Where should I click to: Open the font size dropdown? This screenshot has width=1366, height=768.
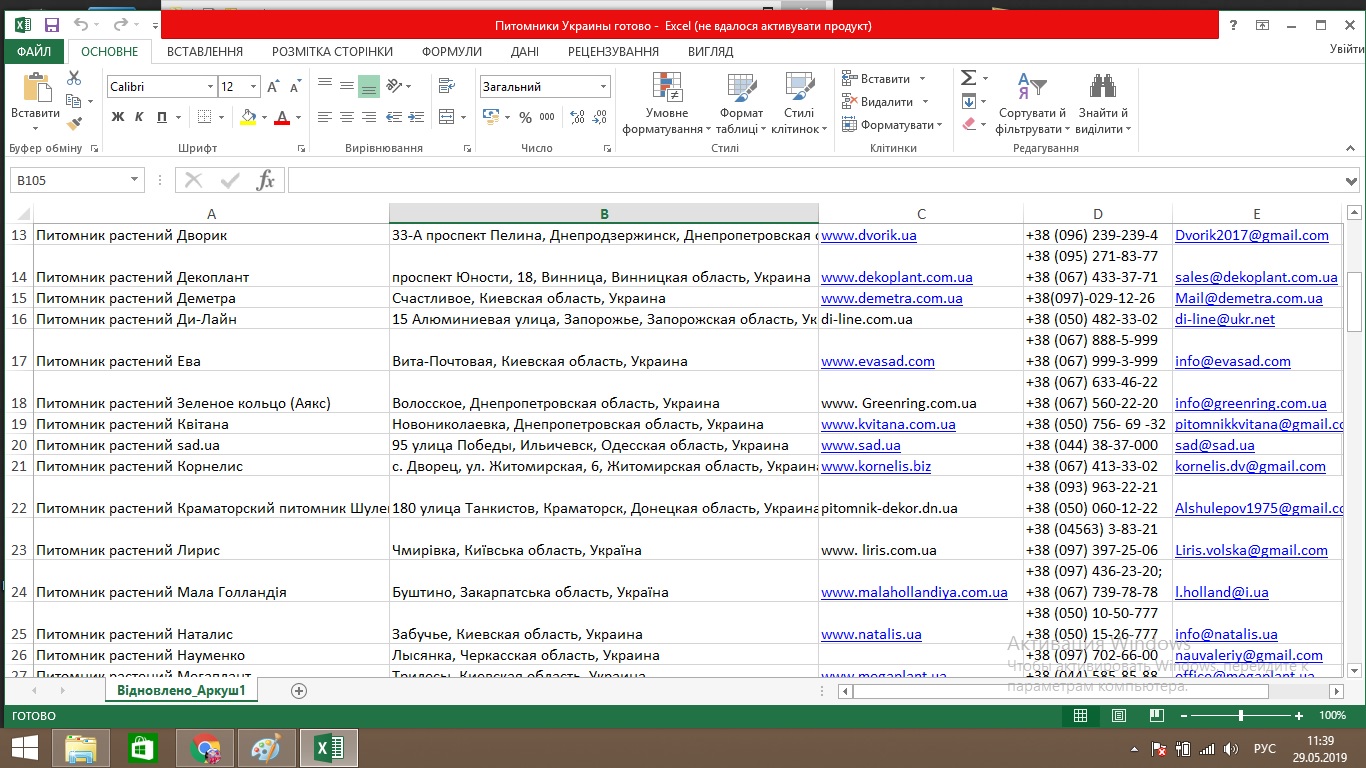[254, 87]
